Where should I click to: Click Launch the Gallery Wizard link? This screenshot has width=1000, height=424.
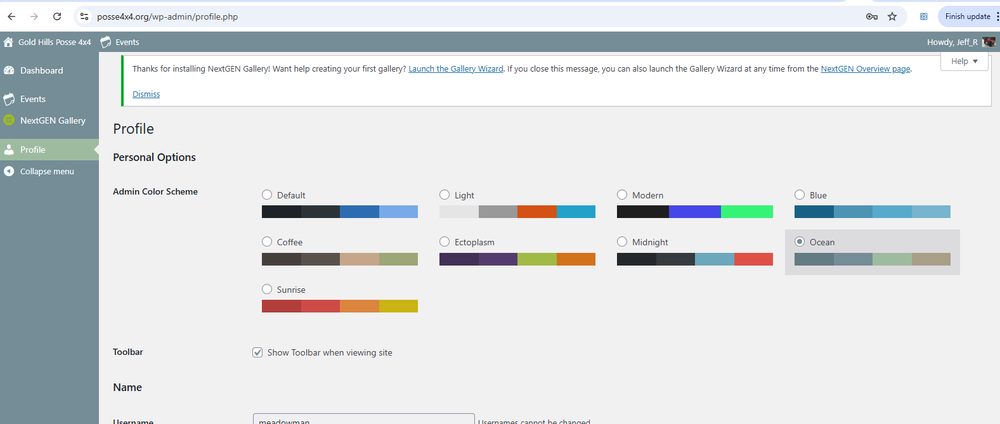tap(455, 69)
